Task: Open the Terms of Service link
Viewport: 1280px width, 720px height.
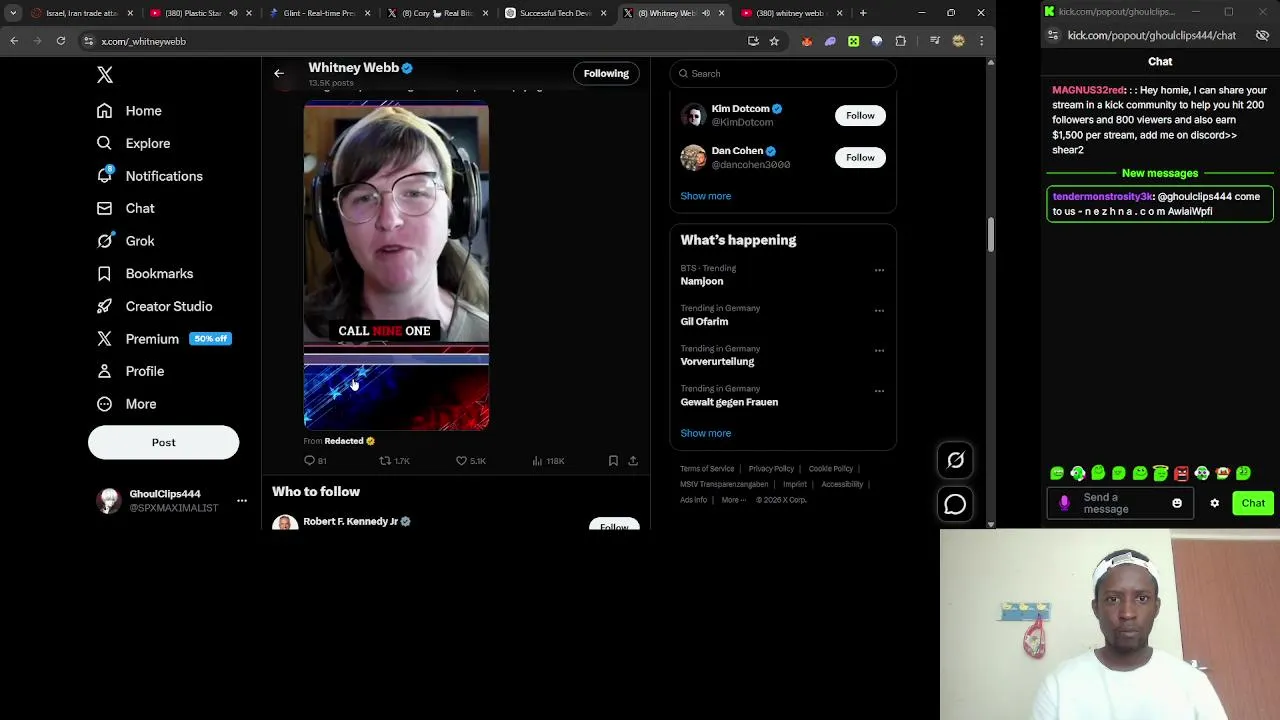Action: coord(707,468)
